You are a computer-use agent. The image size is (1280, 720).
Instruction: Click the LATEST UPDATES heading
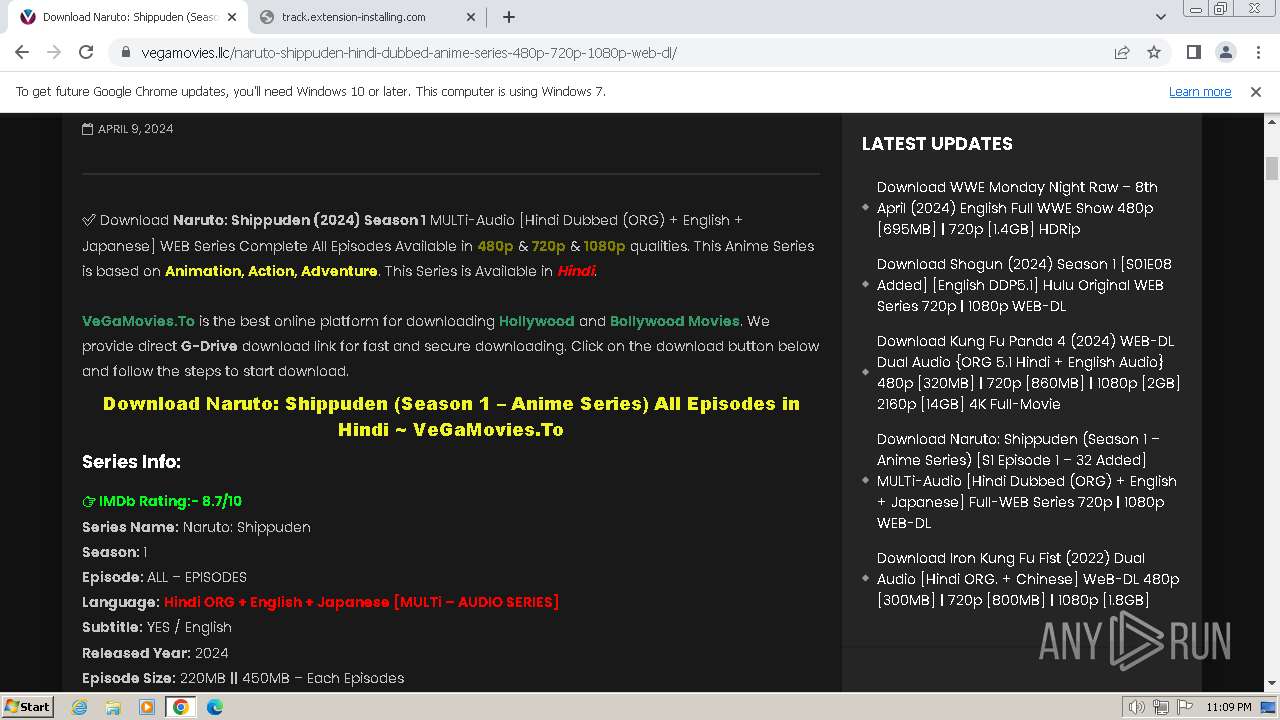(937, 144)
